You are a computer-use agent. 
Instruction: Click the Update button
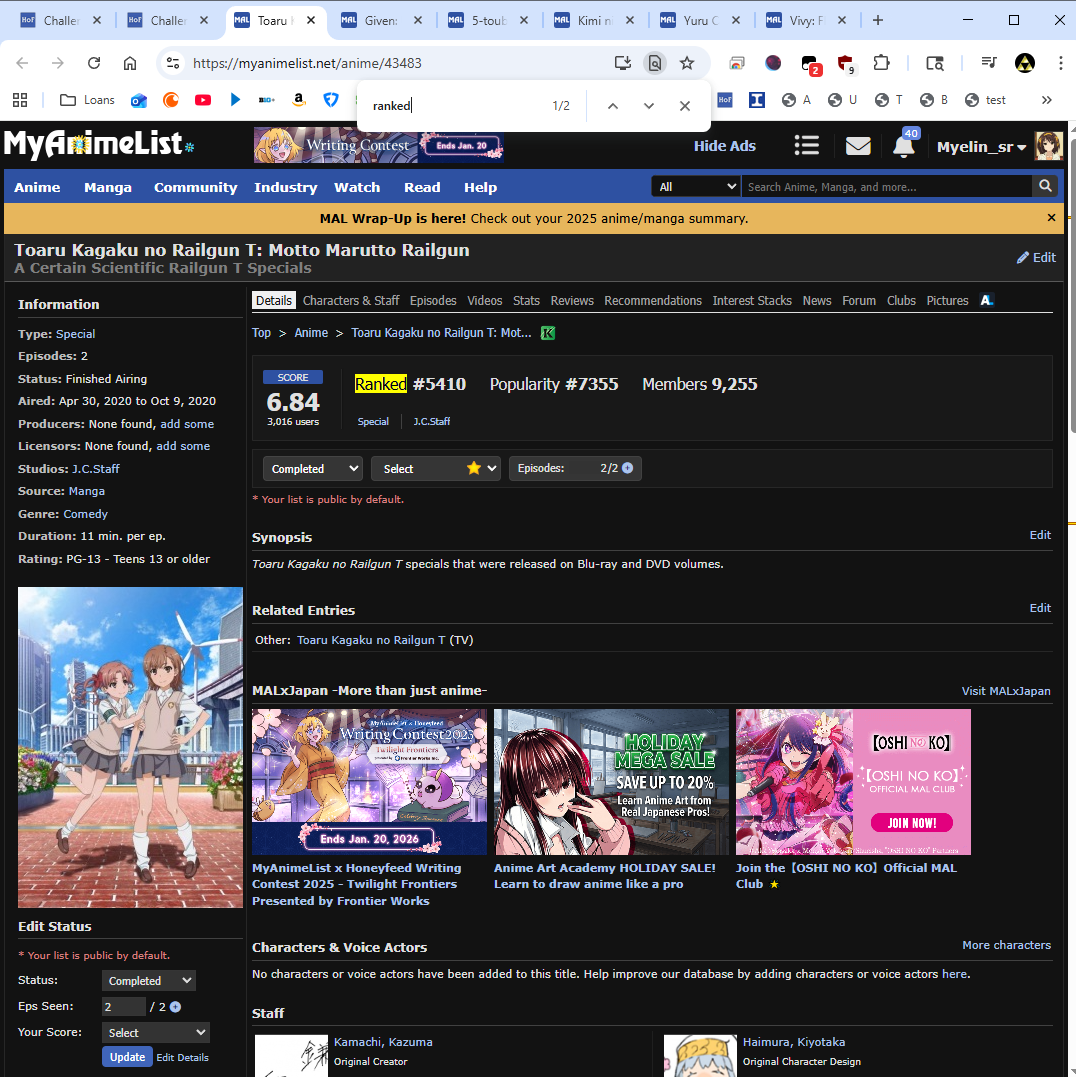128,1057
